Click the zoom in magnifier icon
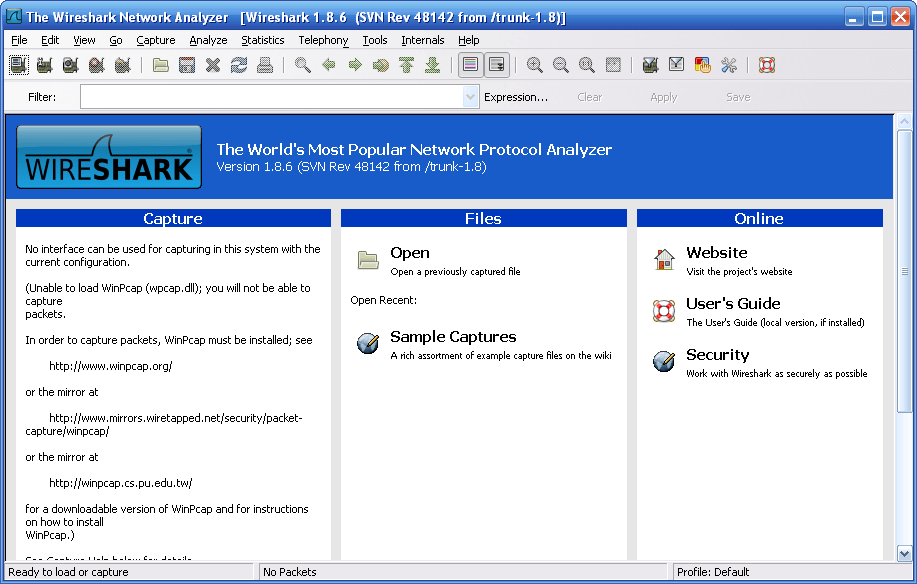This screenshot has height=584, width=917. tap(535, 65)
